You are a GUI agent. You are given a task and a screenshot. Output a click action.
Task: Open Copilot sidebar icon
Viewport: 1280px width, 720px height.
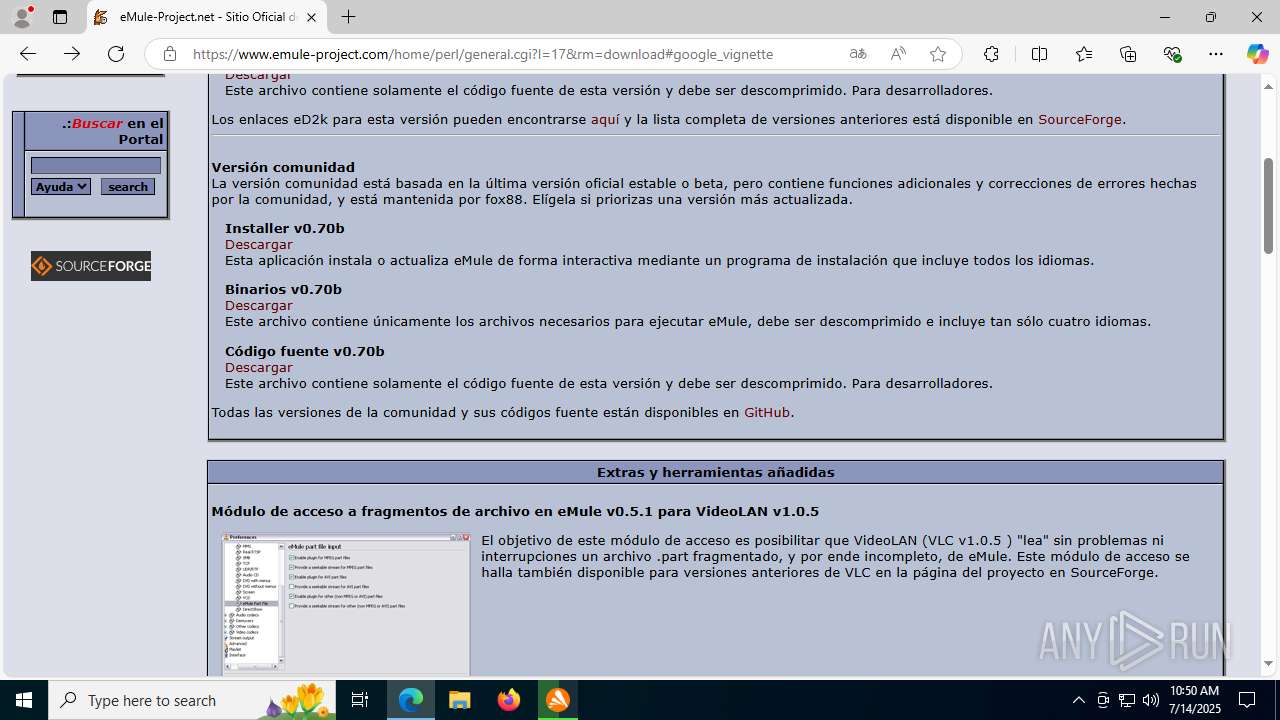point(1257,54)
